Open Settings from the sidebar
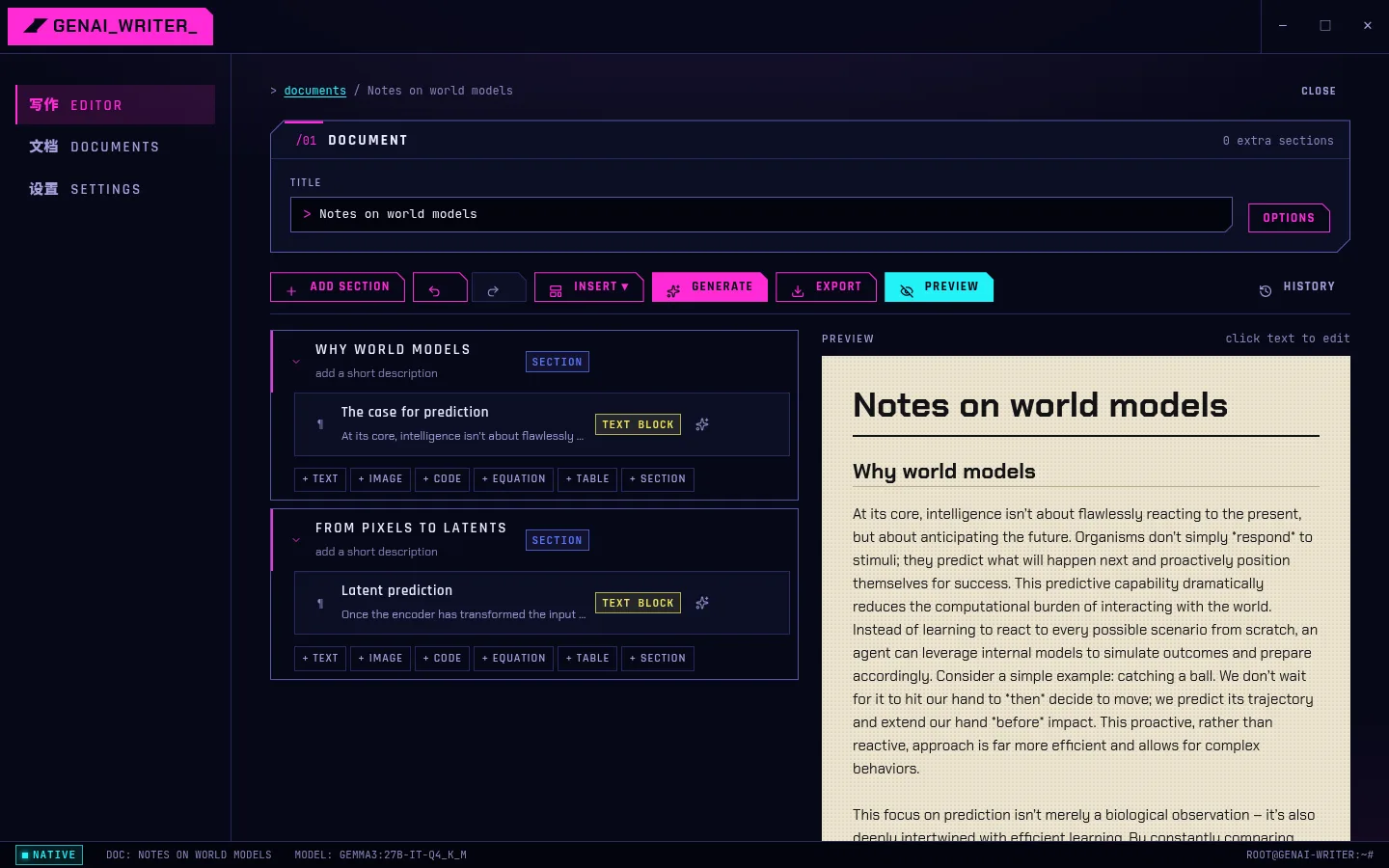Image resolution: width=1389 pixels, height=868 pixels. 115,189
